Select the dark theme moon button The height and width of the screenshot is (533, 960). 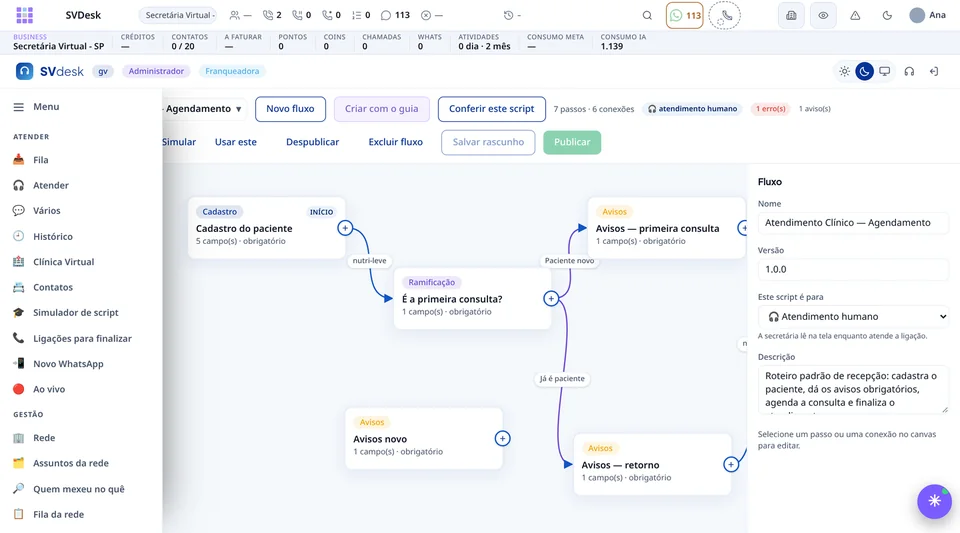(x=864, y=72)
